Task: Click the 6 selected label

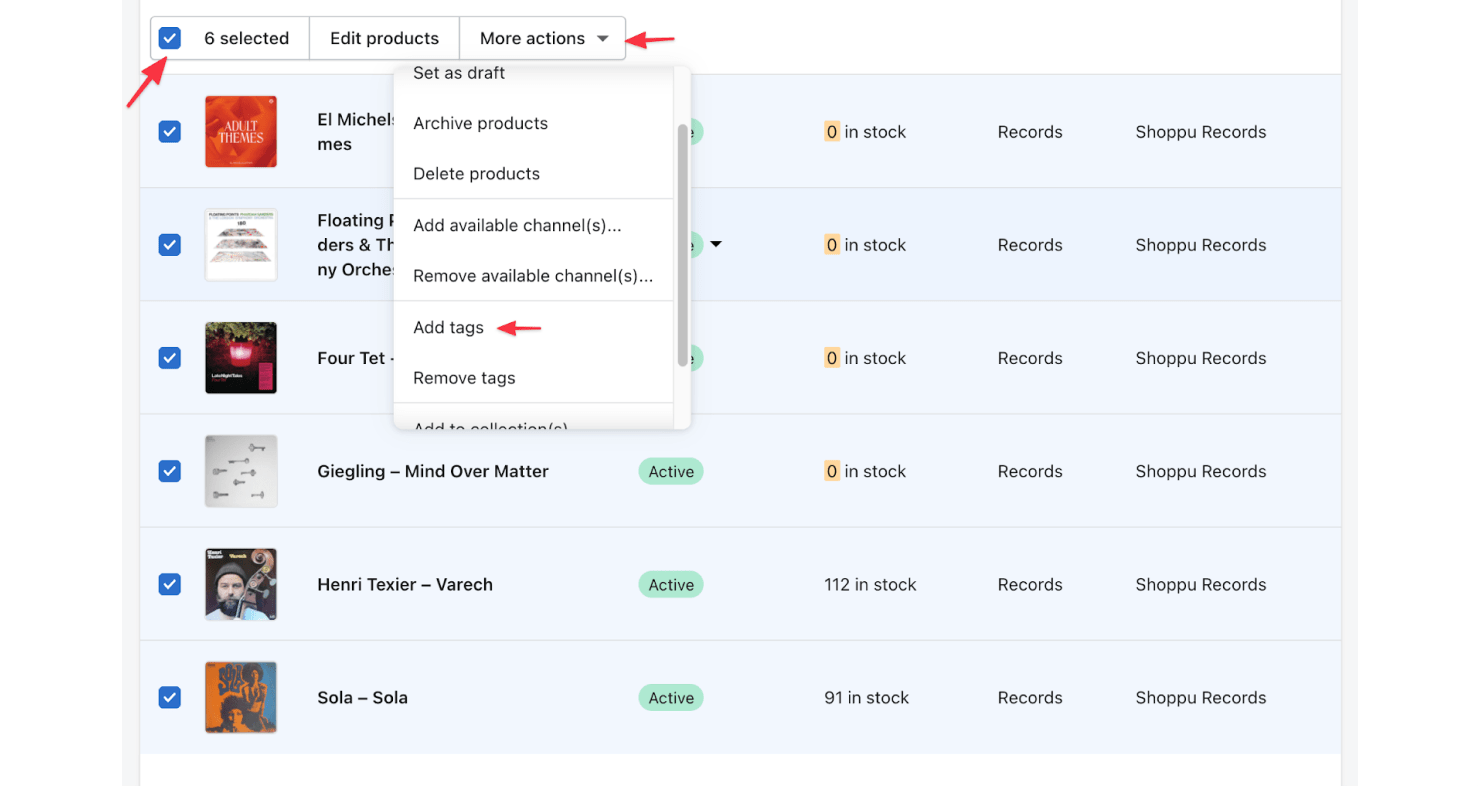Action: pyautogui.click(x=245, y=38)
